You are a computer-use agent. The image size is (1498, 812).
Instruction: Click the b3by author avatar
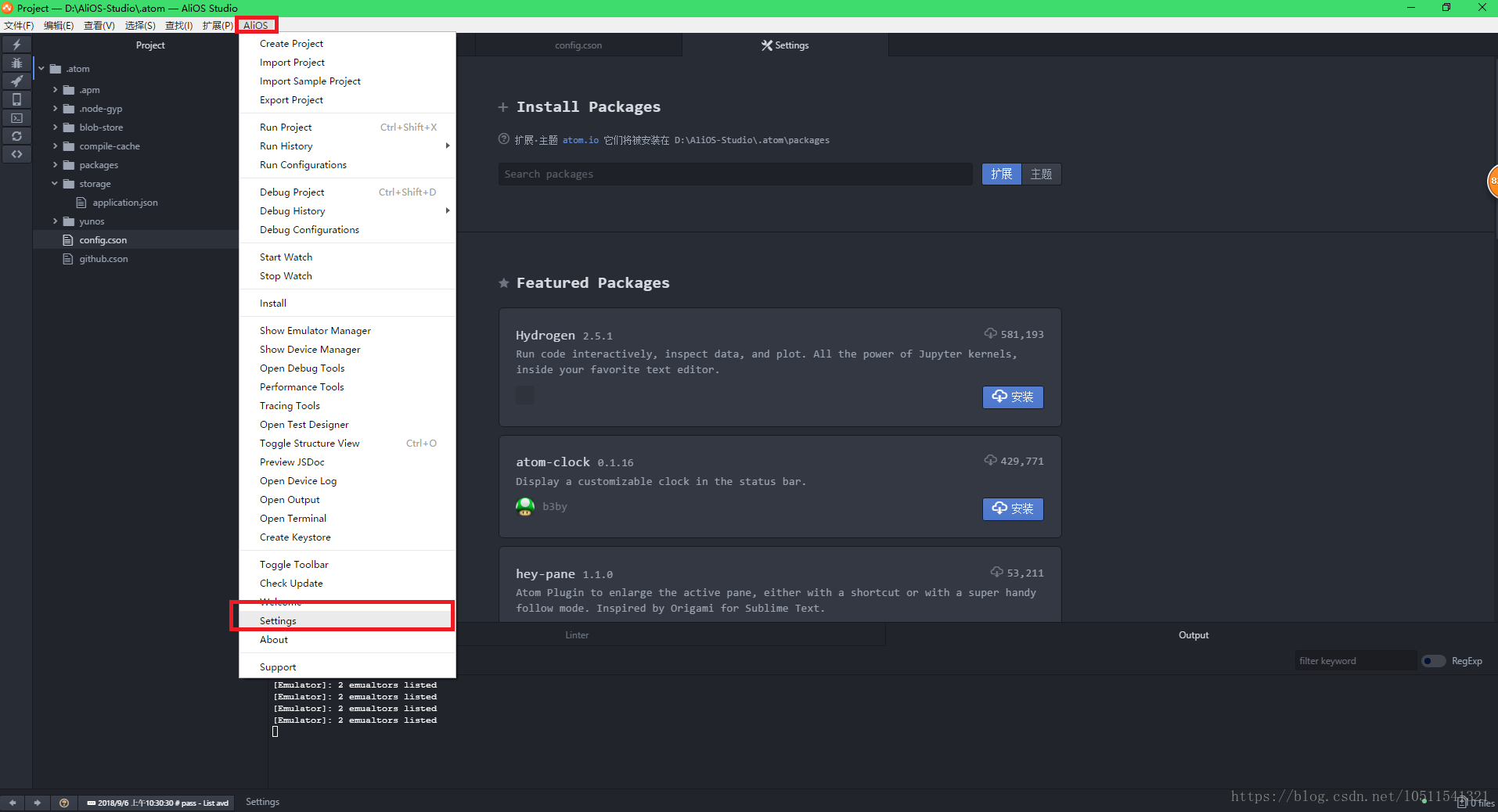click(x=525, y=507)
